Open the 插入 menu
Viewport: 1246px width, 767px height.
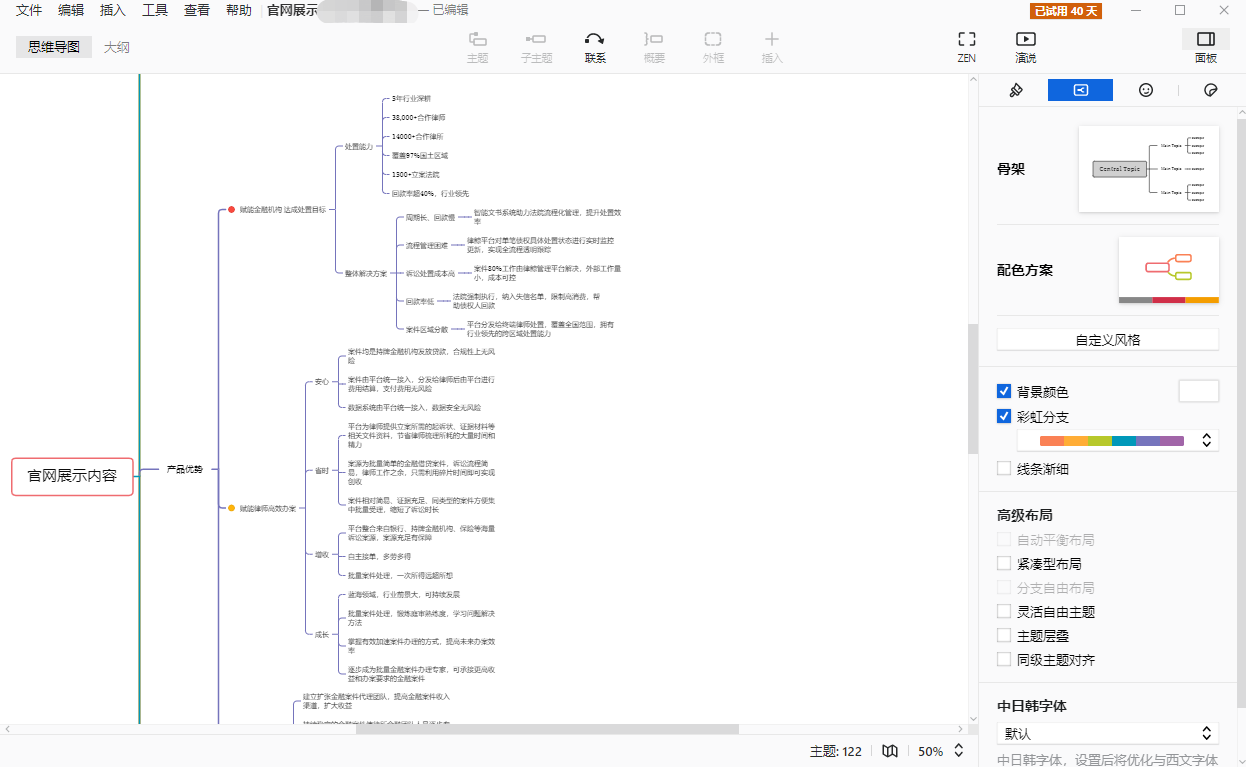[113, 11]
